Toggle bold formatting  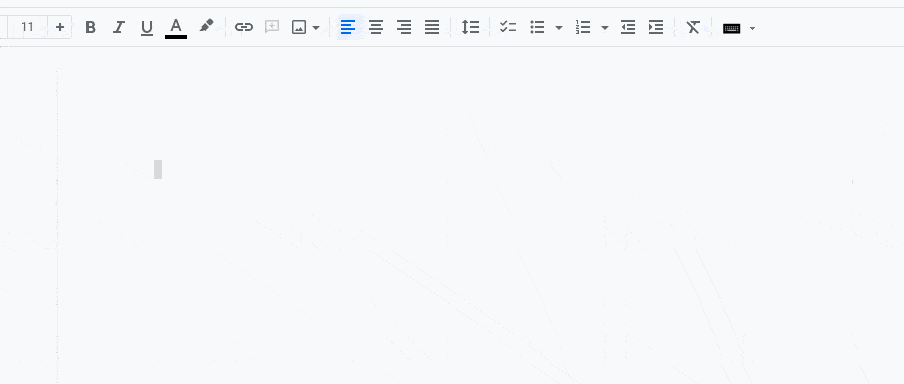click(90, 27)
